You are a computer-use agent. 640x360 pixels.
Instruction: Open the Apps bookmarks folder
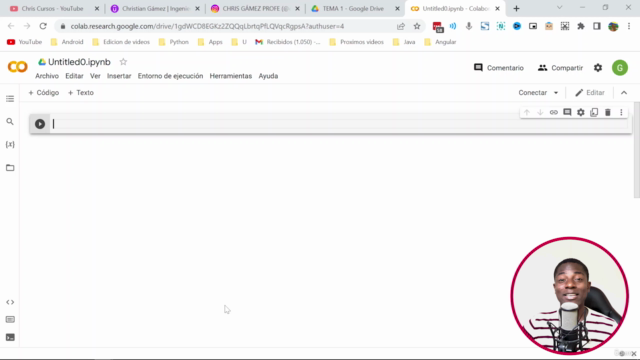pyautogui.click(x=210, y=42)
